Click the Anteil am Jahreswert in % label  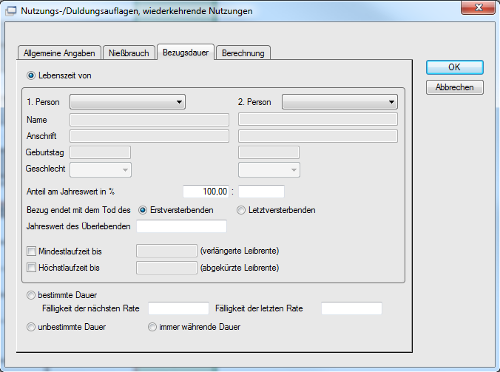pos(70,192)
